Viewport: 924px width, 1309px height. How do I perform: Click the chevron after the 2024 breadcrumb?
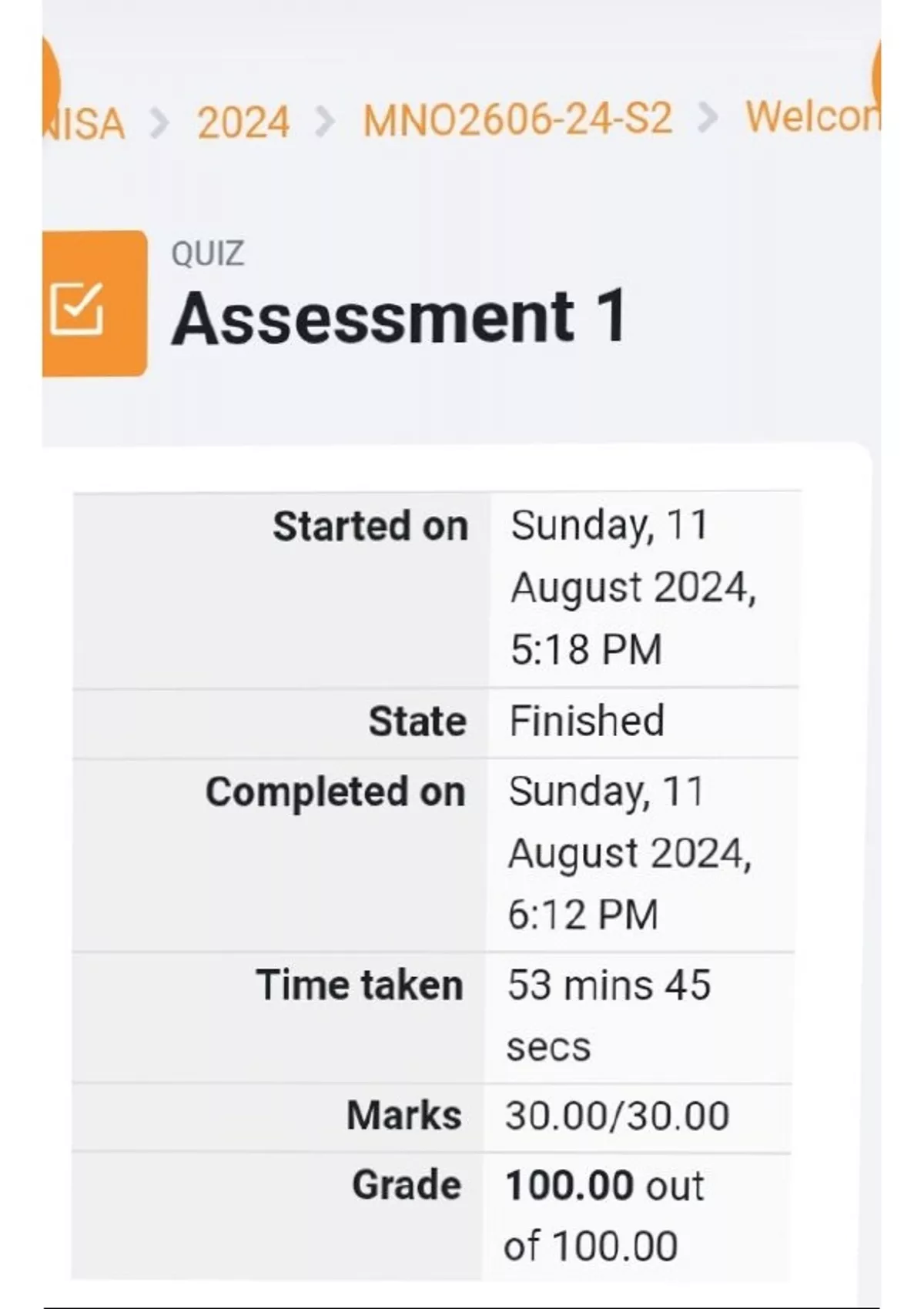point(326,122)
